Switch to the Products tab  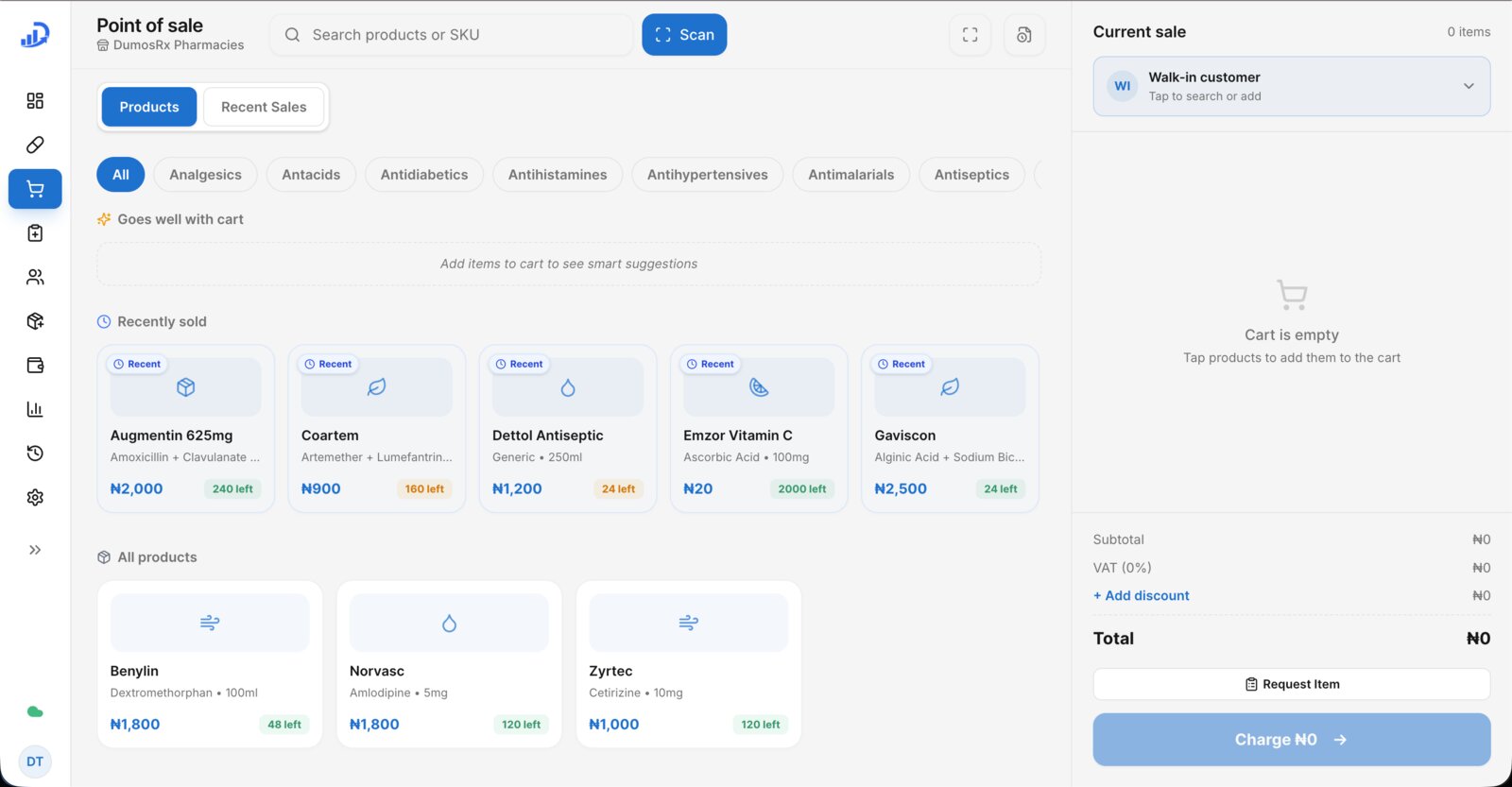[149, 107]
